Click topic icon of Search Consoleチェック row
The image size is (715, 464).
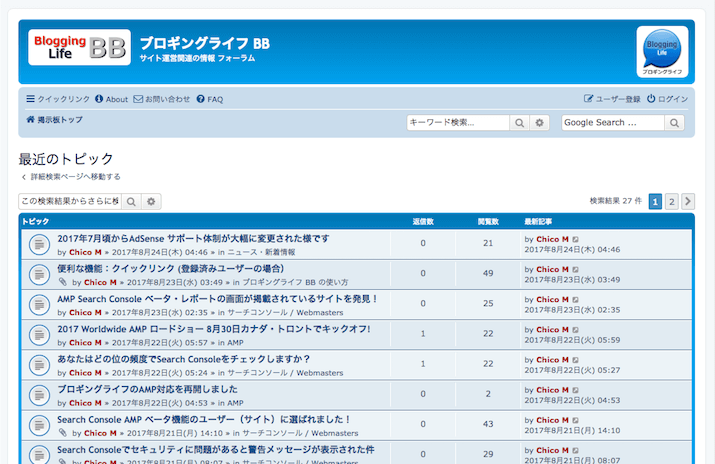pyautogui.click(x=39, y=365)
